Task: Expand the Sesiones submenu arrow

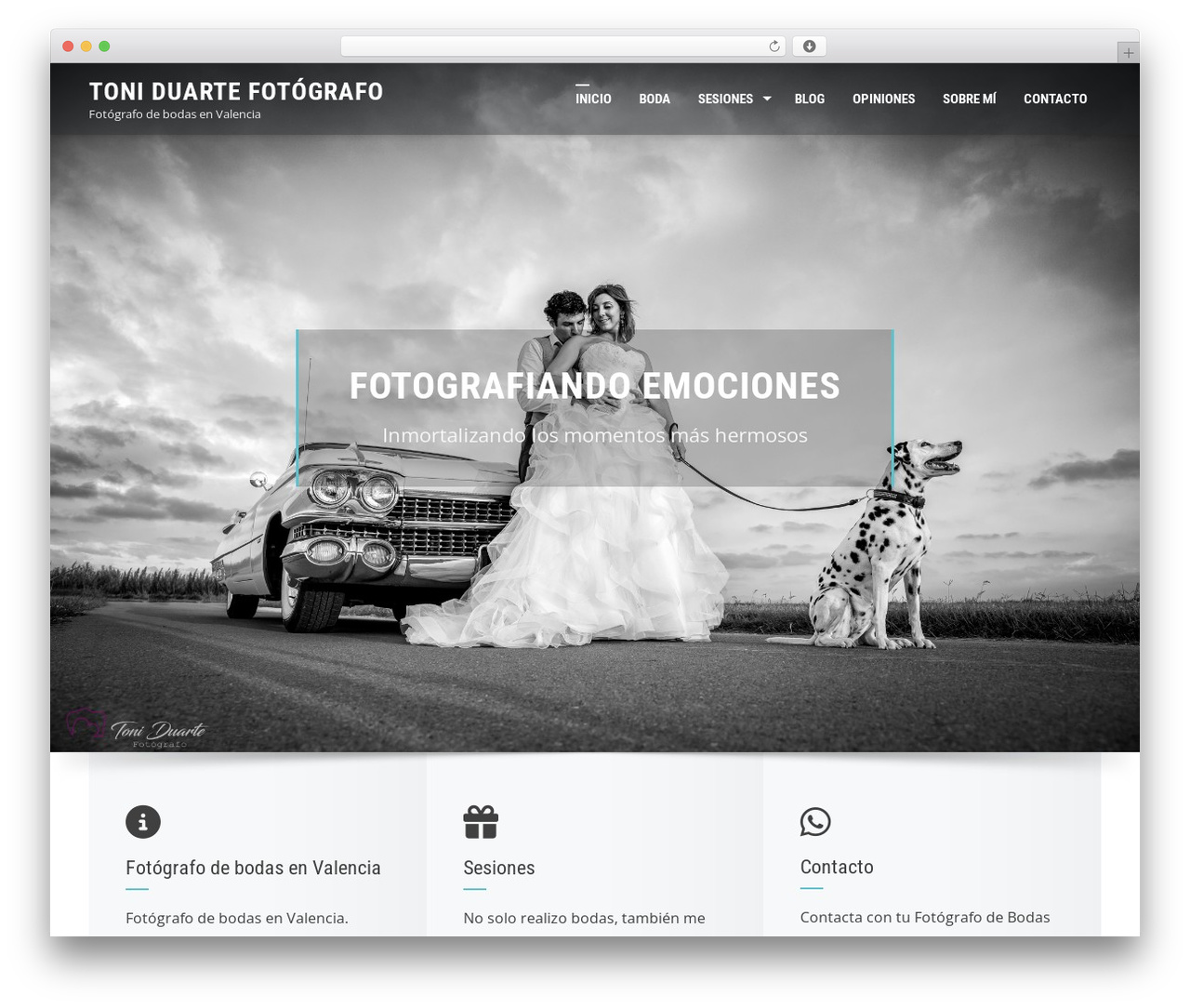Action: click(767, 98)
